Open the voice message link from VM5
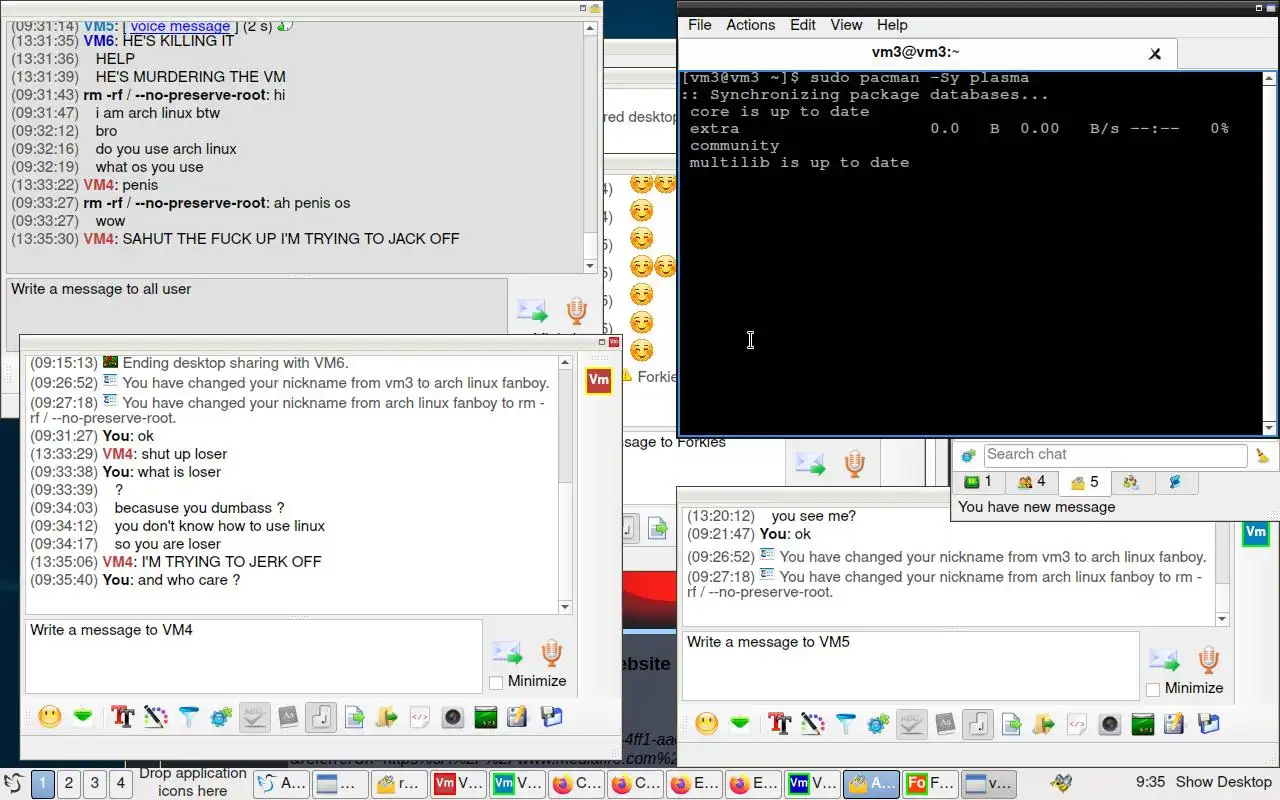 pyautogui.click(x=180, y=26)
